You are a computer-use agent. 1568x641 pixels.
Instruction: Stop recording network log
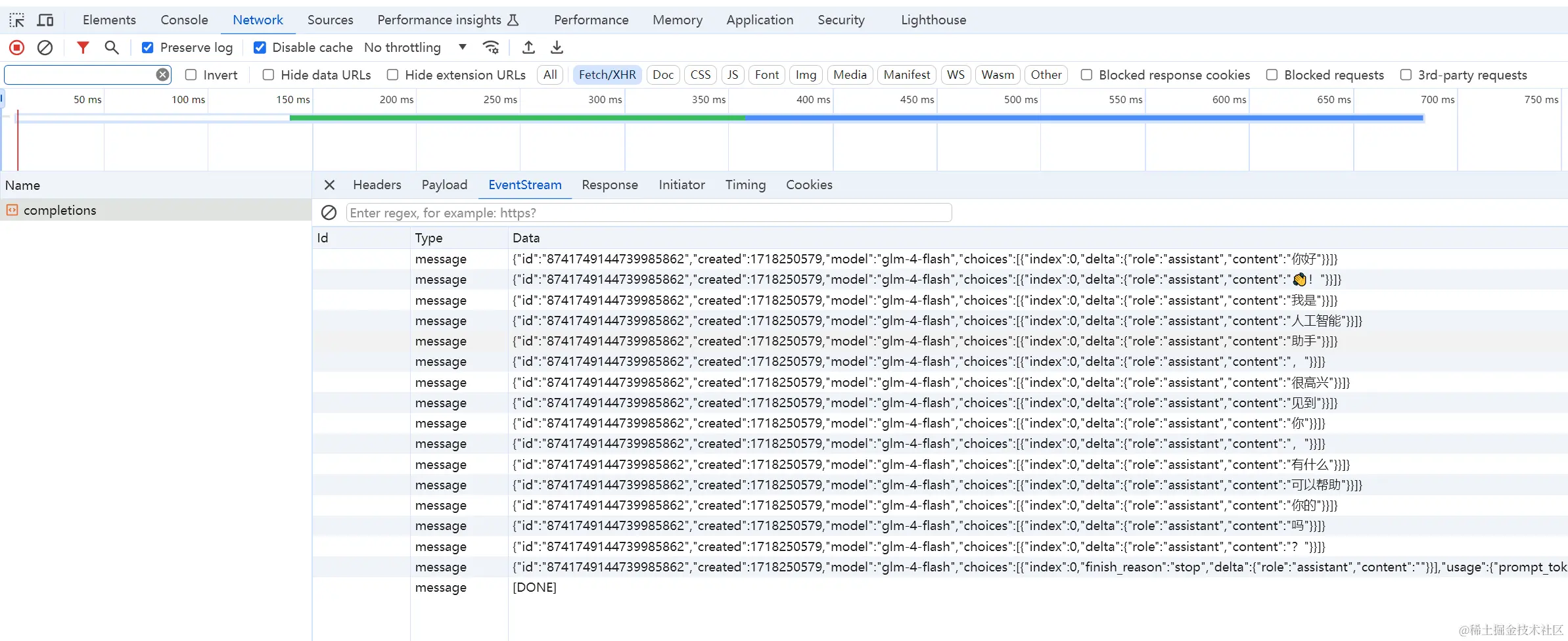click(17, 47)
